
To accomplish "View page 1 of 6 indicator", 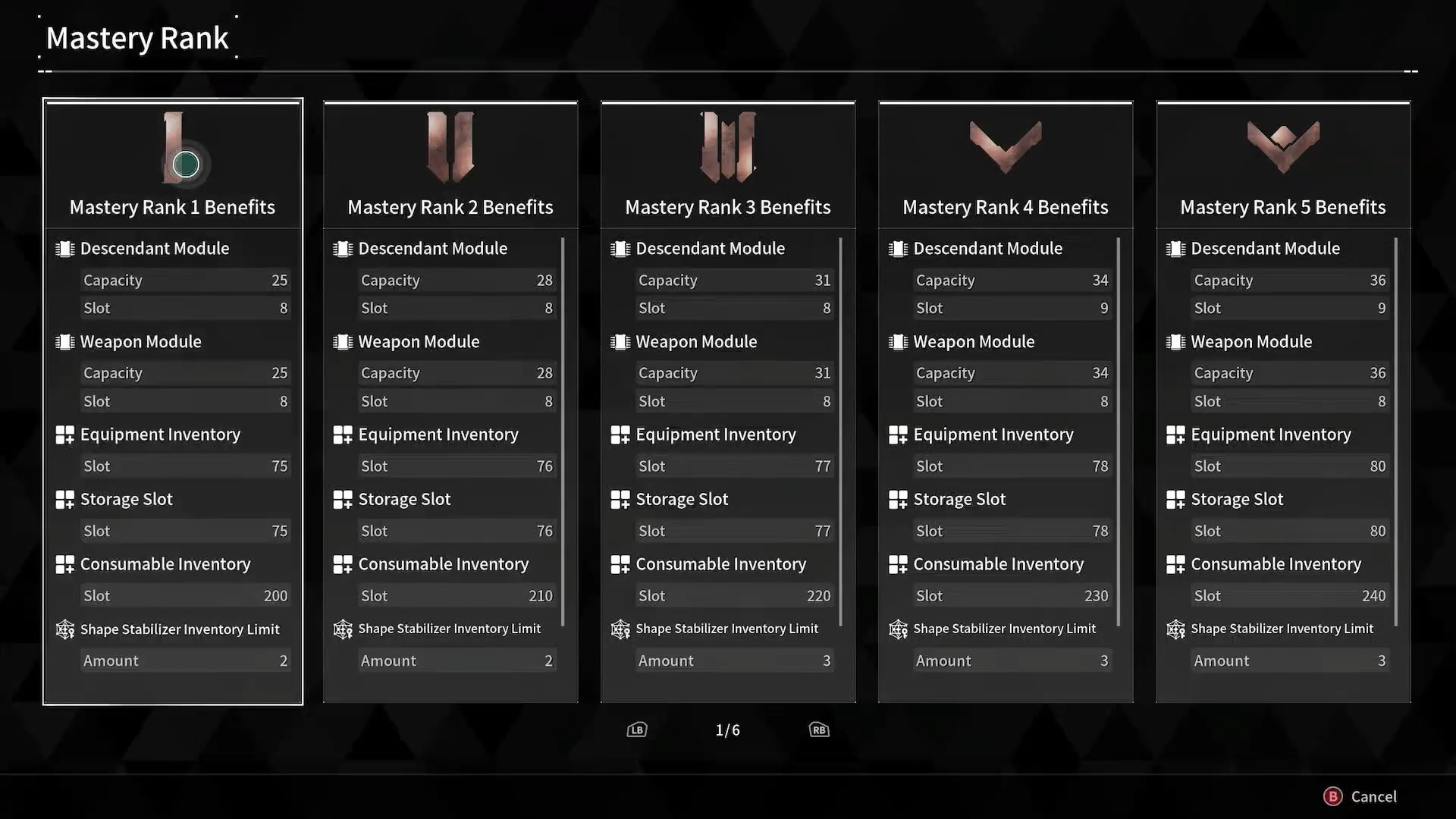I will [x=727, y=730].
